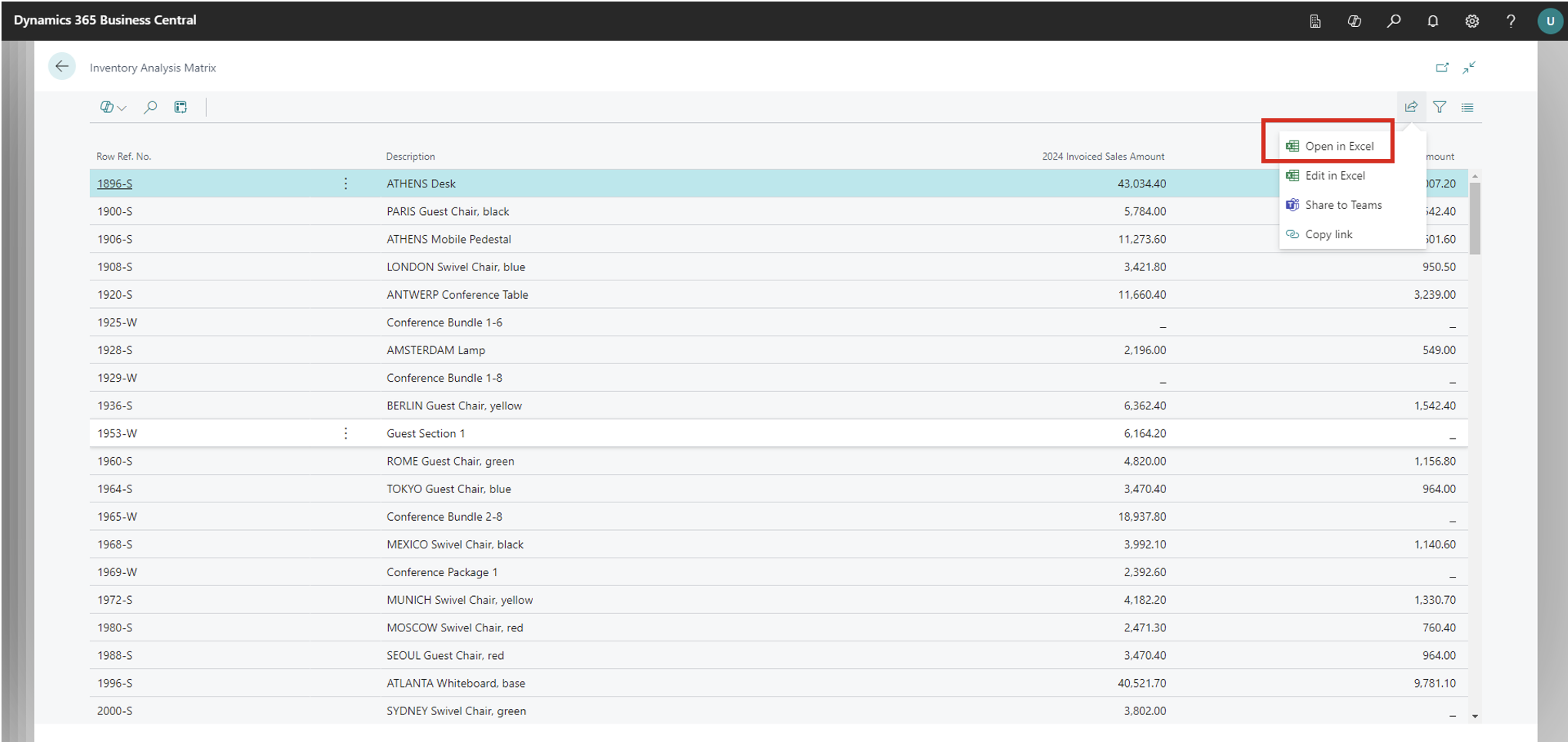Choose Edit in Excel

pos(1335,175)
